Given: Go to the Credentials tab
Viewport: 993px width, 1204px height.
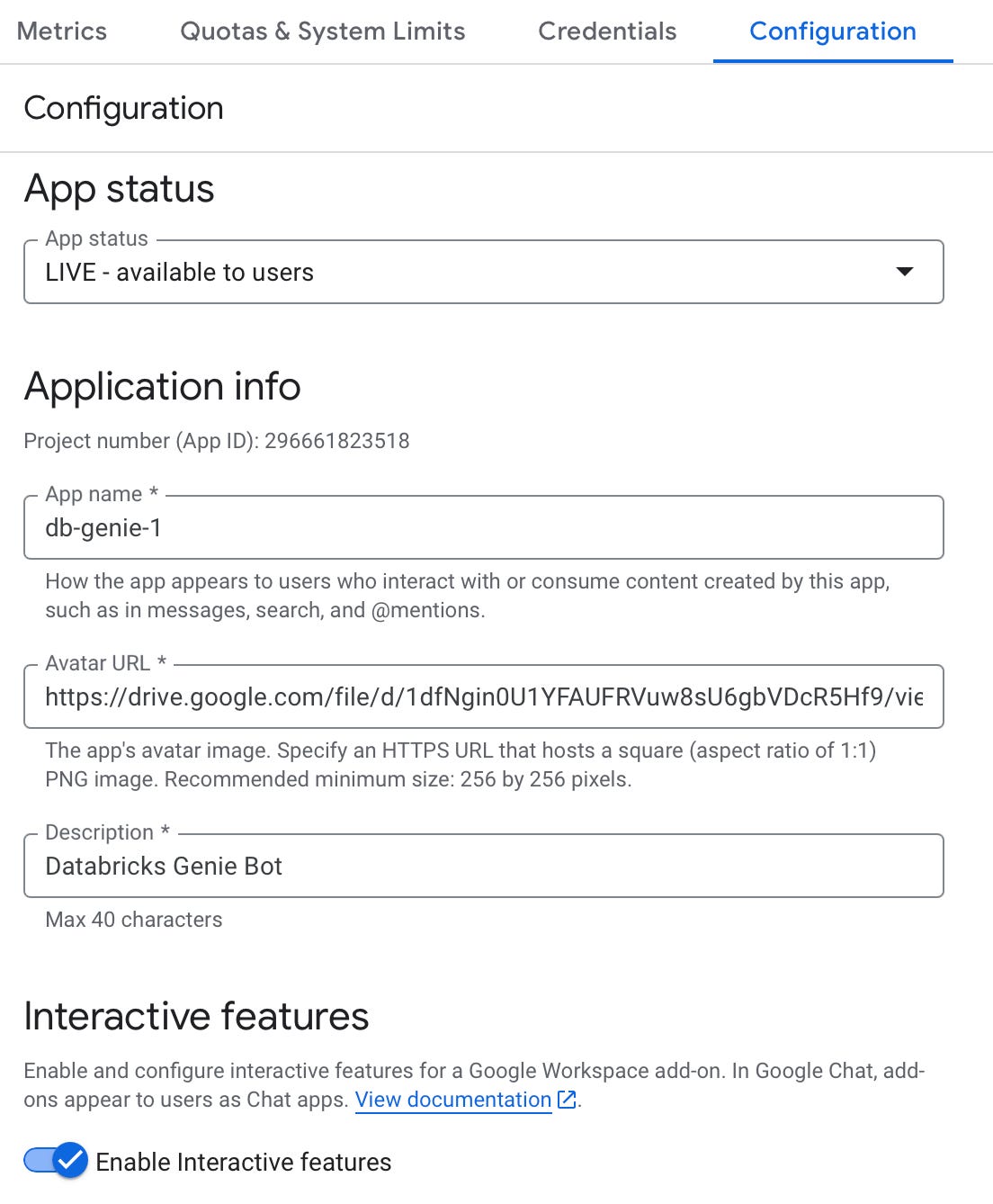Looking at the screenshot, I should click(x=607, y=31).
